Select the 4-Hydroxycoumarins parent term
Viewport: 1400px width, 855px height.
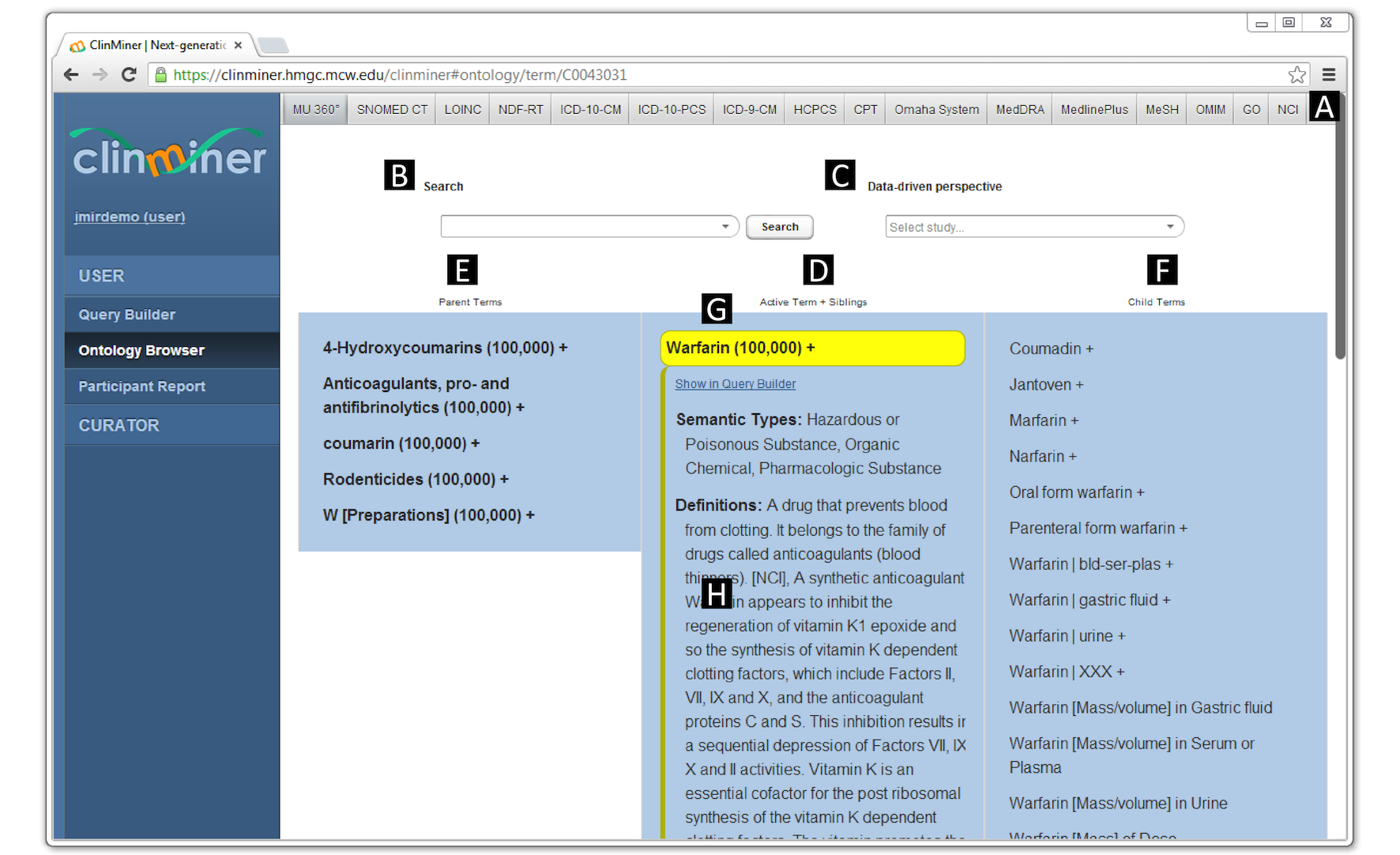438,348
